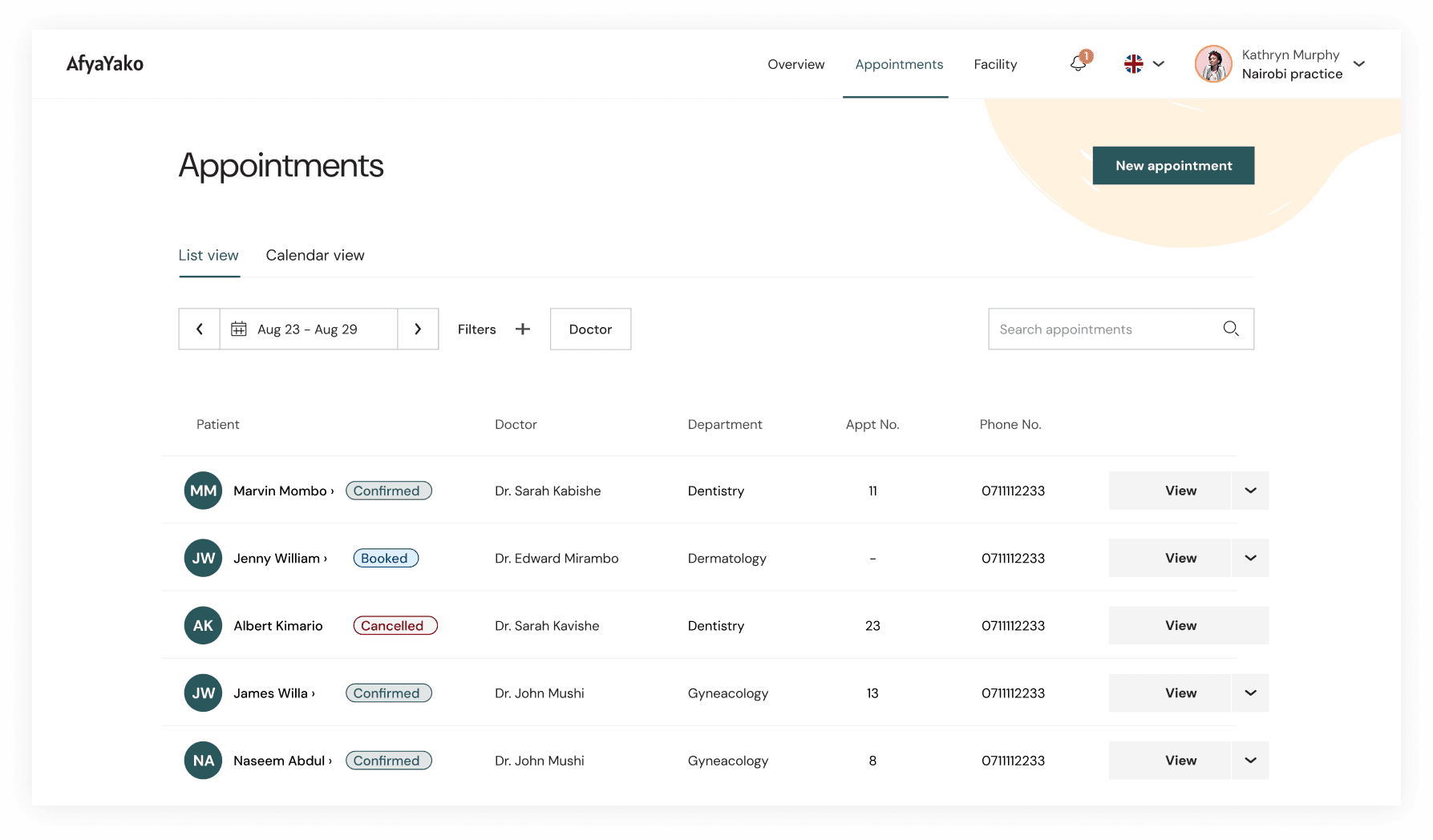Click the Patient column header

point(218,424)
